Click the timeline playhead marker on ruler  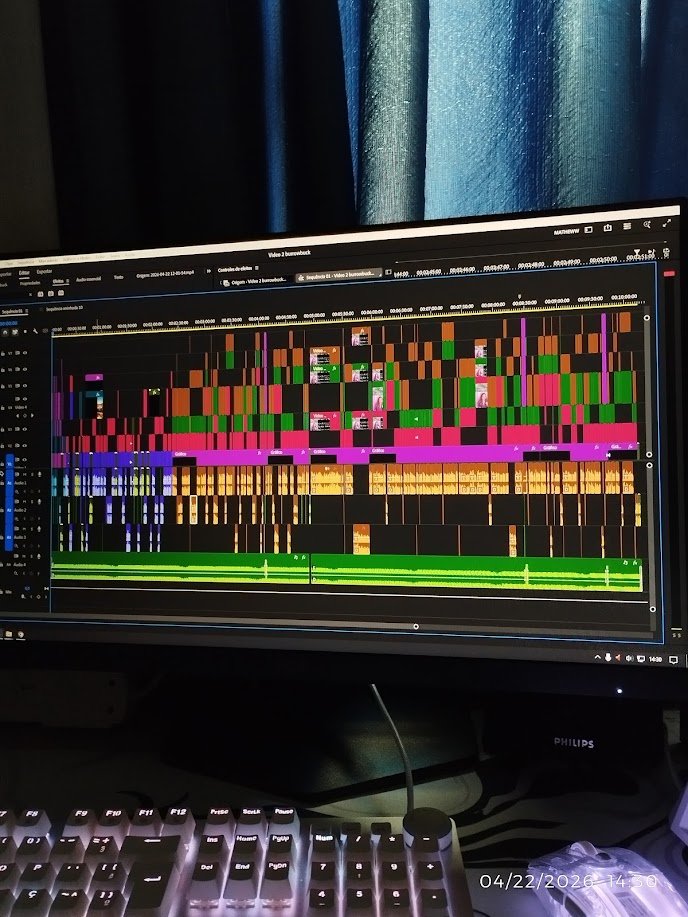[53, 332]
